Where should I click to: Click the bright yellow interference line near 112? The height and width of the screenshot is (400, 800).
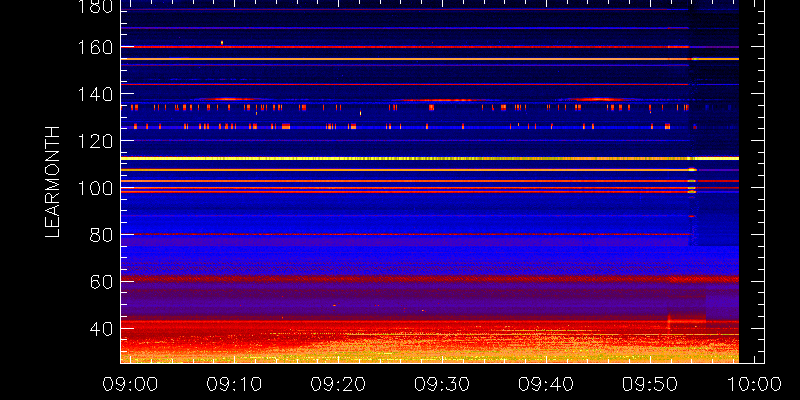click(x=430, y=159)
